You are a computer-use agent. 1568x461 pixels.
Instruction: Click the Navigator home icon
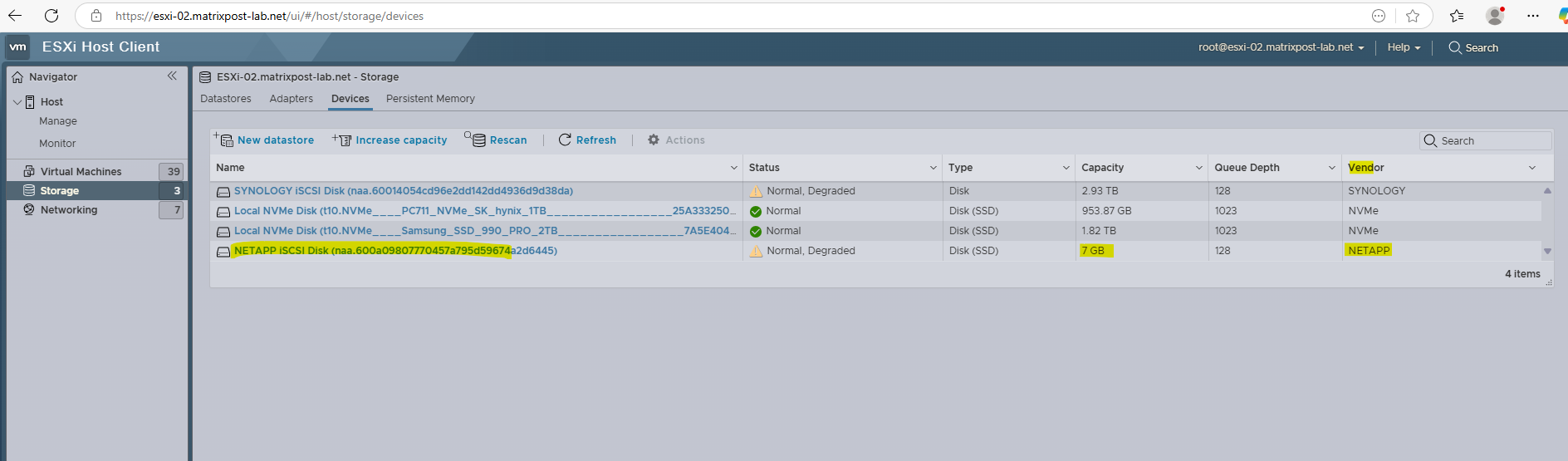tap(17, 77)
